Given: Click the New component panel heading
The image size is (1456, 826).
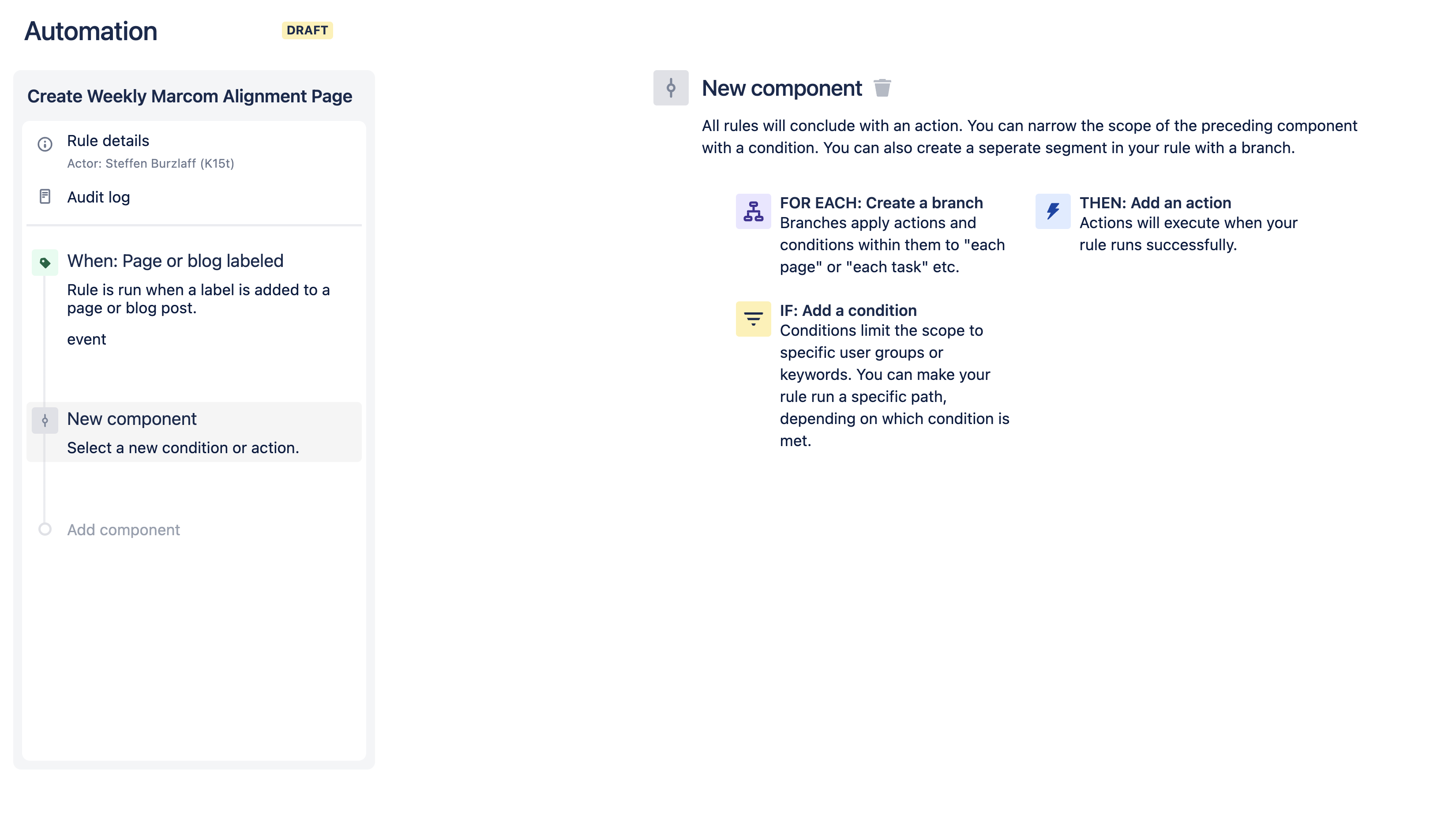Looking at the screenshot, I should (x=781, y=88).
